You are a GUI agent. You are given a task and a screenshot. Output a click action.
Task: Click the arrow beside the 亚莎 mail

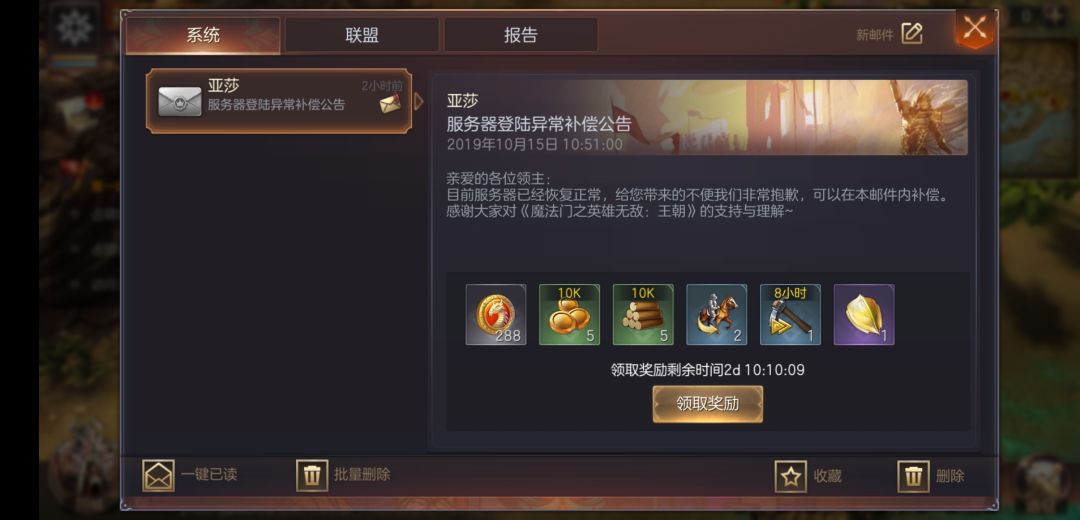[418, 101]
